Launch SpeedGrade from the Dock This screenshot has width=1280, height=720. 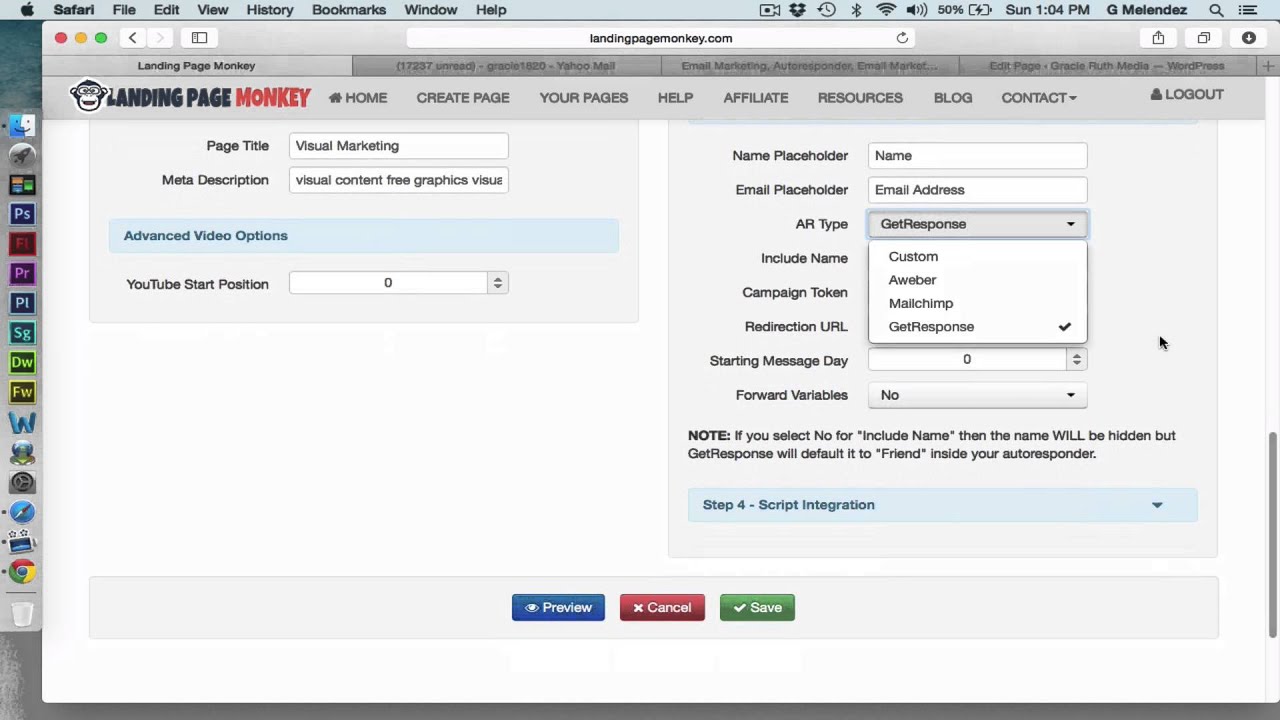pyautogui.click(x=22, y=333)
